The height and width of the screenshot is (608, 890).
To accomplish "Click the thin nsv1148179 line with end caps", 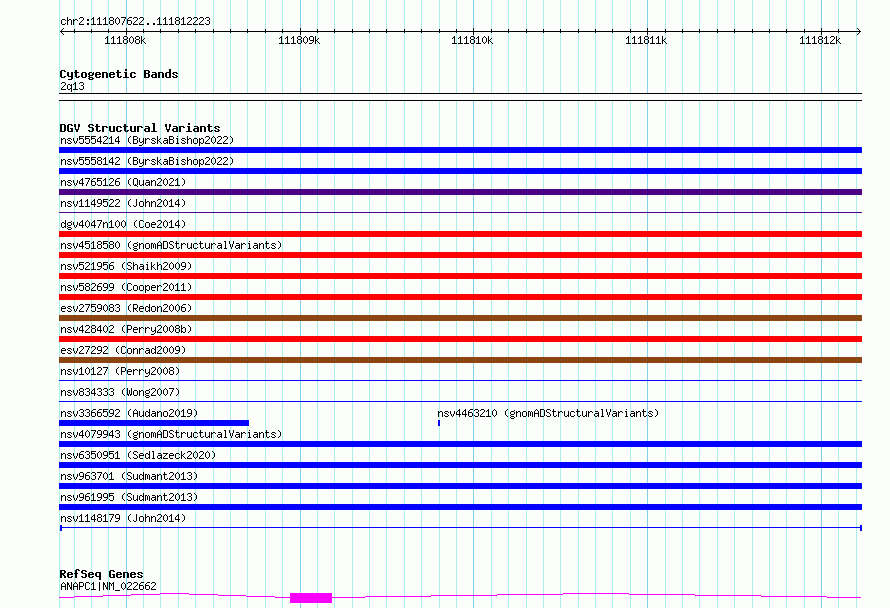I will 460,528.
